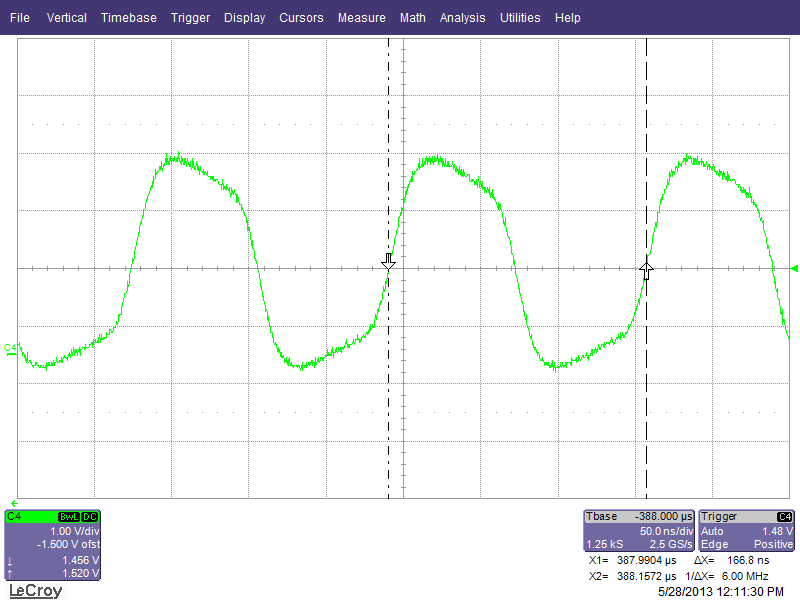Click the Positive slope text
This screenshot has width=800, height=600.
[x=773, y=544]
